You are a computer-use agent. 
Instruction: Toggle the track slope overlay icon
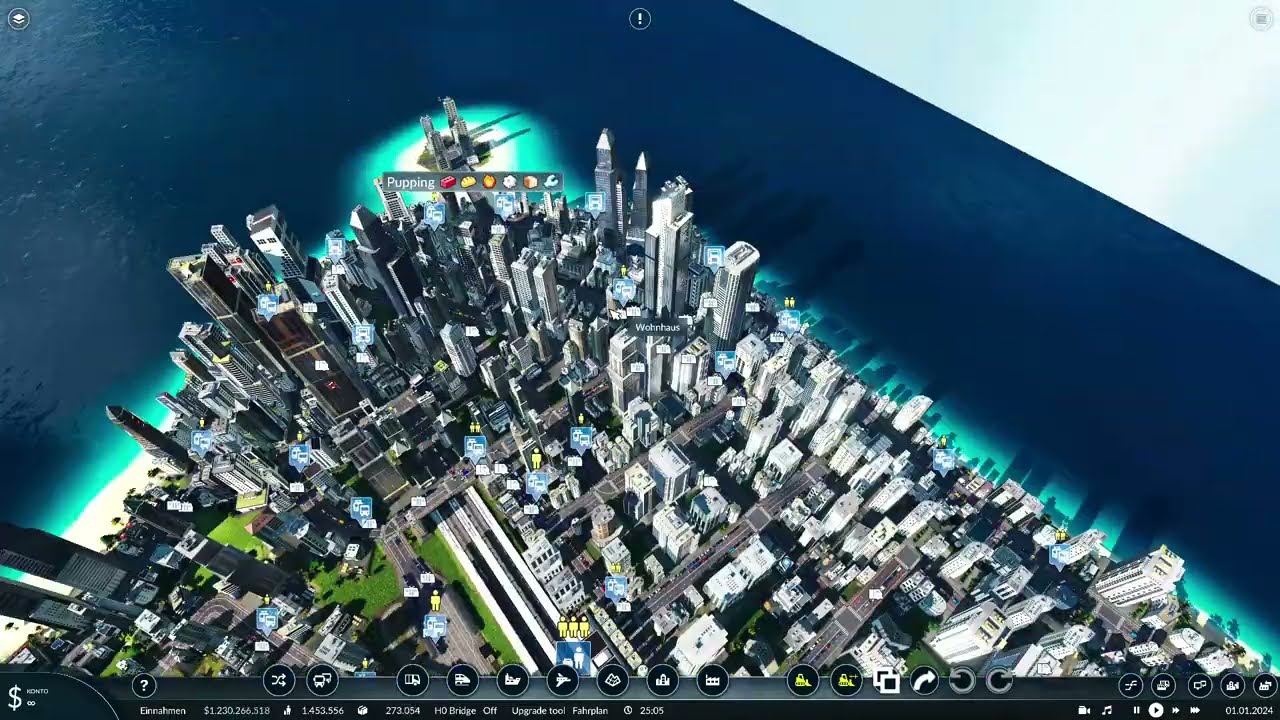point(1130,685)
